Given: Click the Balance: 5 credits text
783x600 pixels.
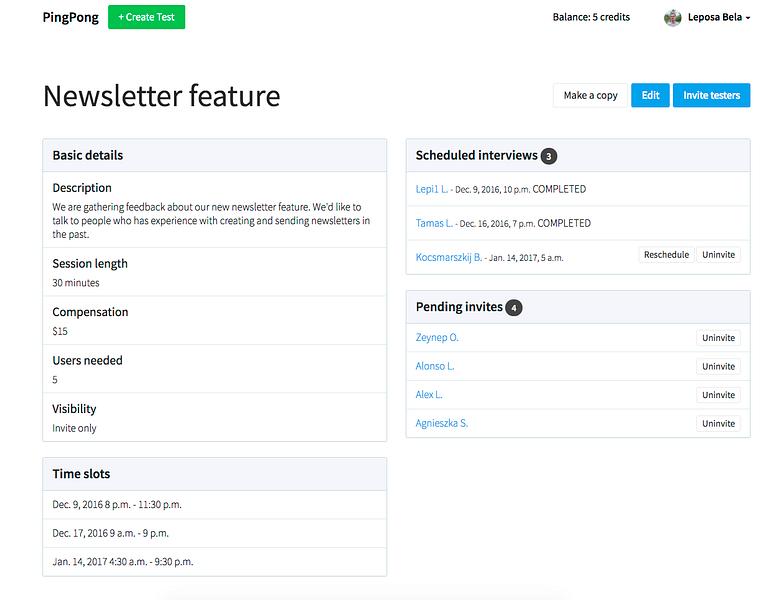Looking at the screenshot, I should (x=591, y=17).
